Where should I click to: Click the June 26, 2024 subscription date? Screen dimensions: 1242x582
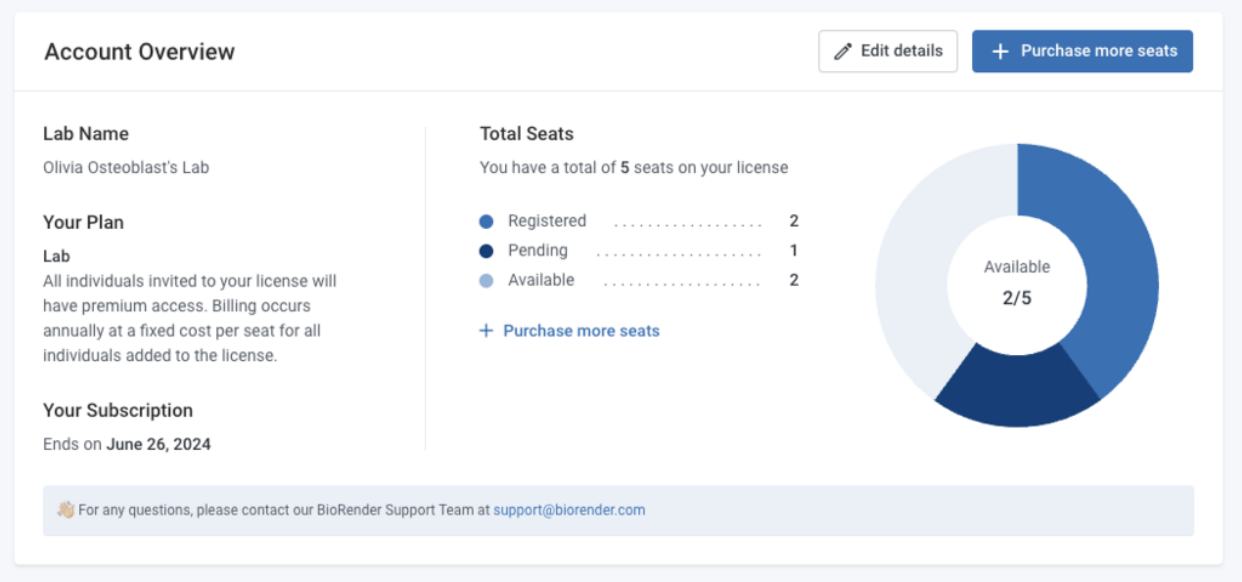(x=159, y=444)
